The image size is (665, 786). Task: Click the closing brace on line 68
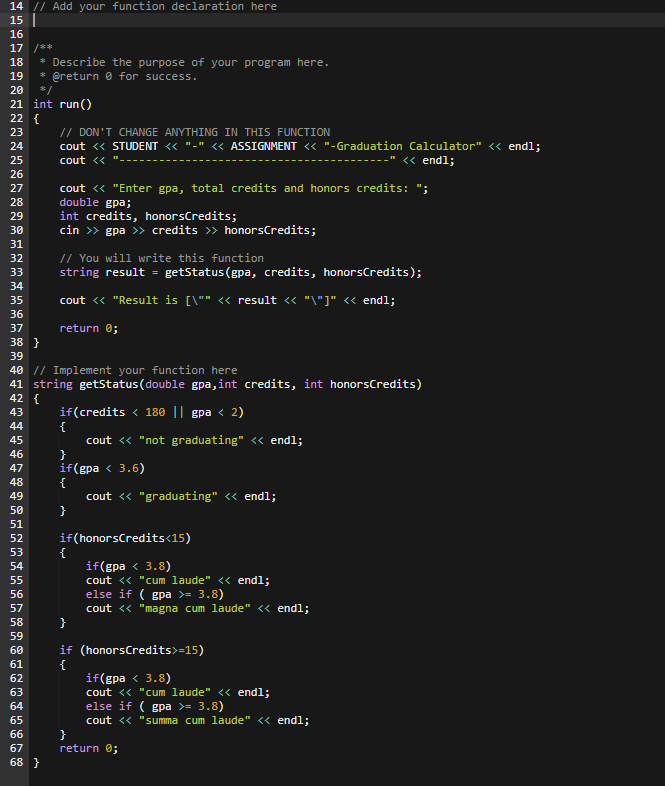click(x=36, y=762)
